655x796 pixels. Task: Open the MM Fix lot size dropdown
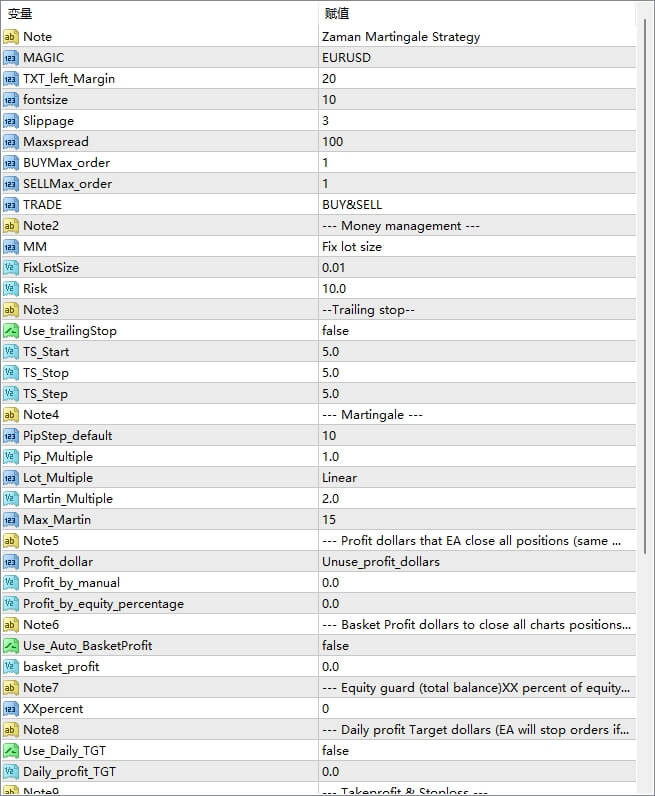pos(352,247)
